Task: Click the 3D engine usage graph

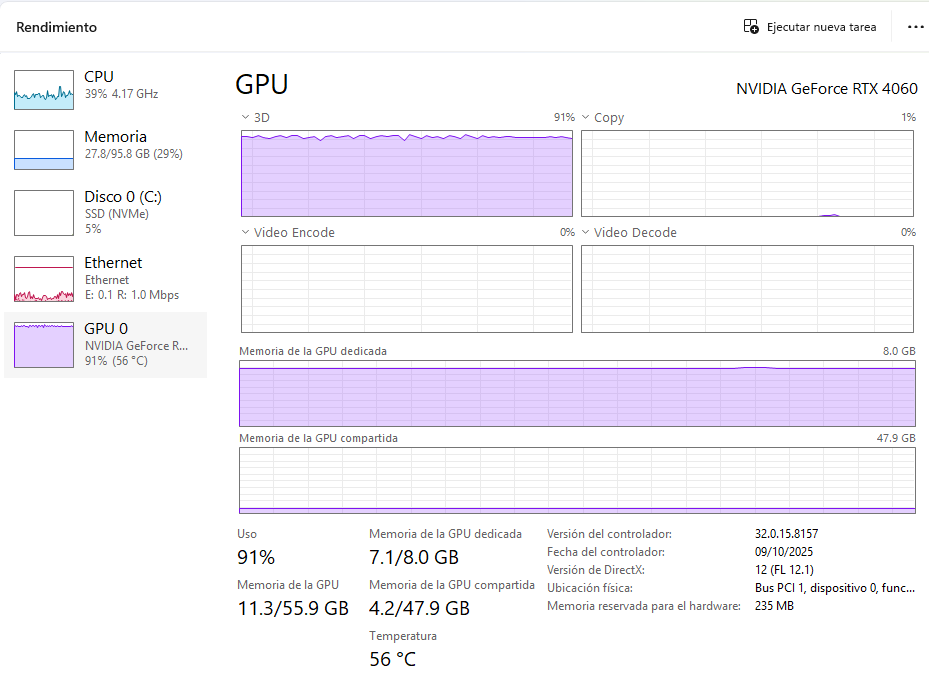Action: pyautogui.click(x=407, y=172)
